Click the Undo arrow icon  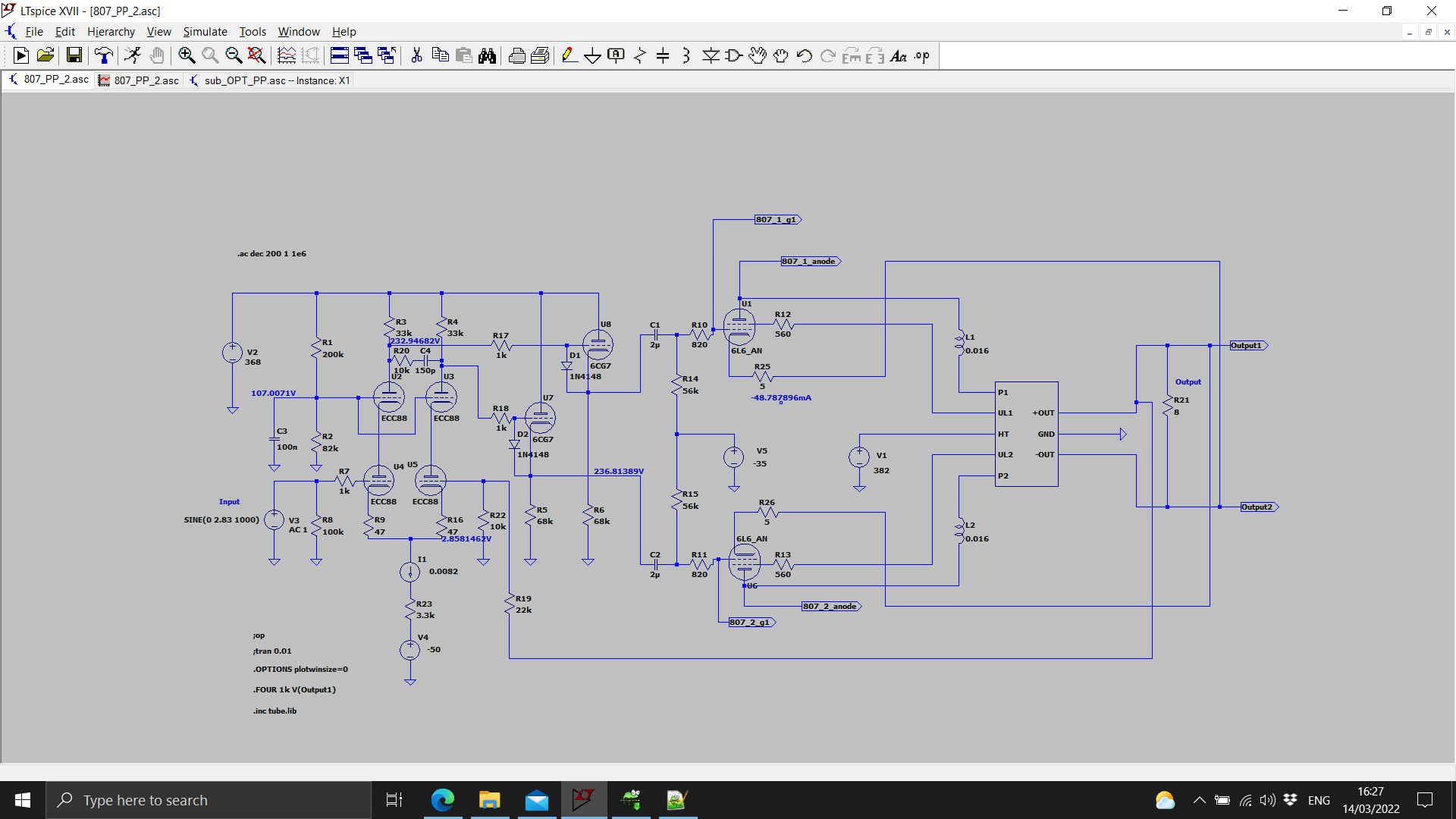point(804,55)
